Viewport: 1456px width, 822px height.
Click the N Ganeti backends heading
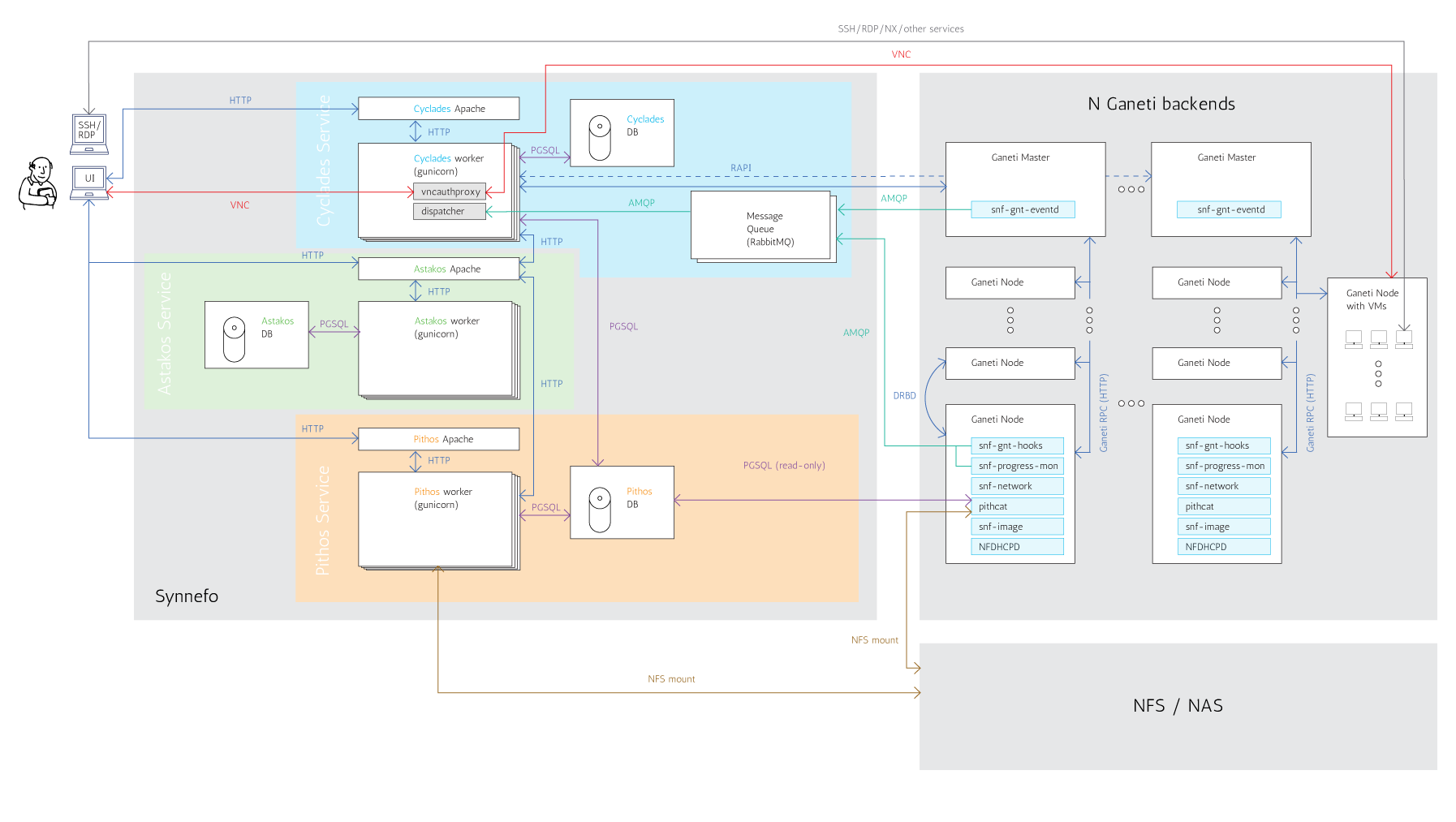pyautogui.click(x=1161, y=104)
